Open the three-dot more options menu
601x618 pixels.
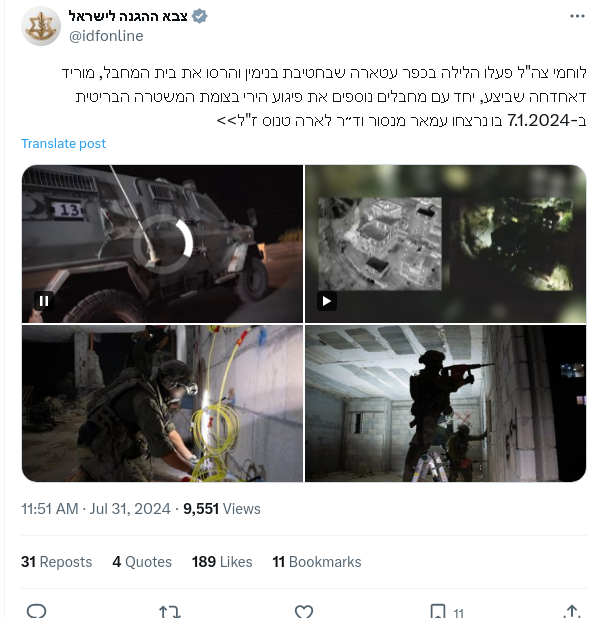[x=577, y=16]
